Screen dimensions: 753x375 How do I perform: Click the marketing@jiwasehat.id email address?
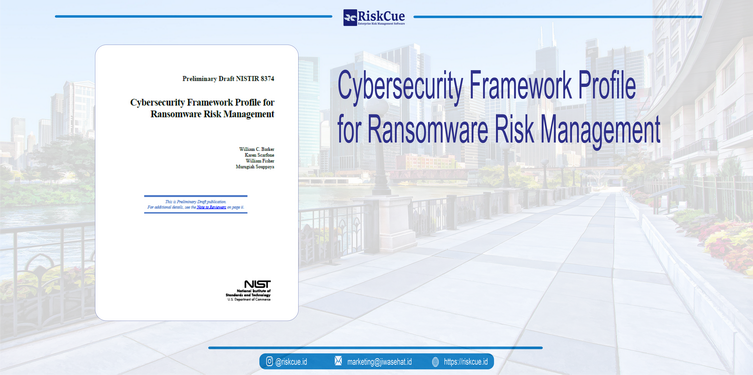379,362
